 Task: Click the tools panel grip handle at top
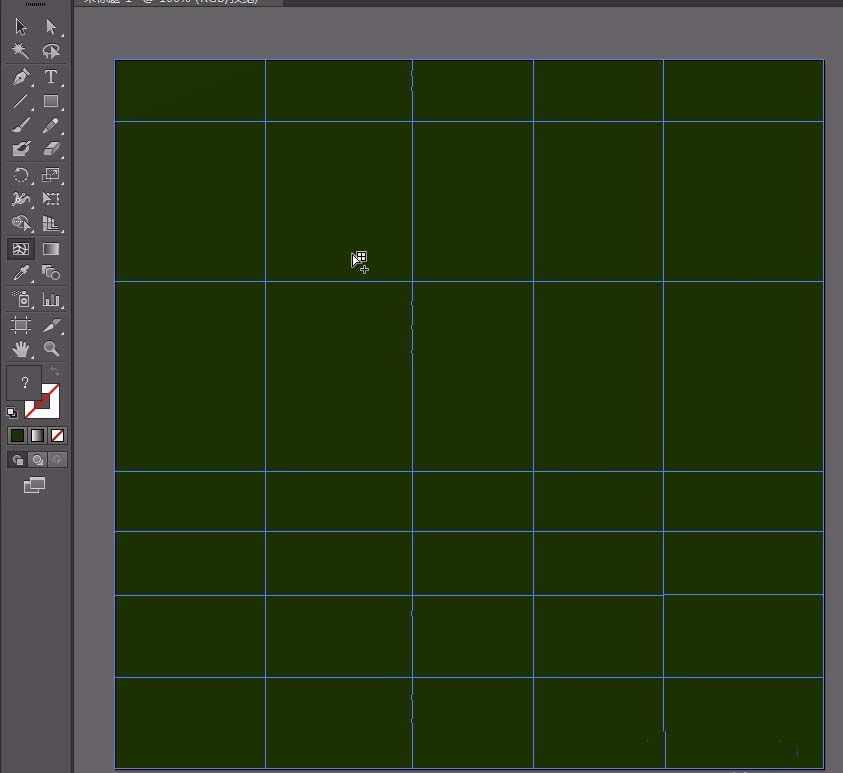coord(35,4)
